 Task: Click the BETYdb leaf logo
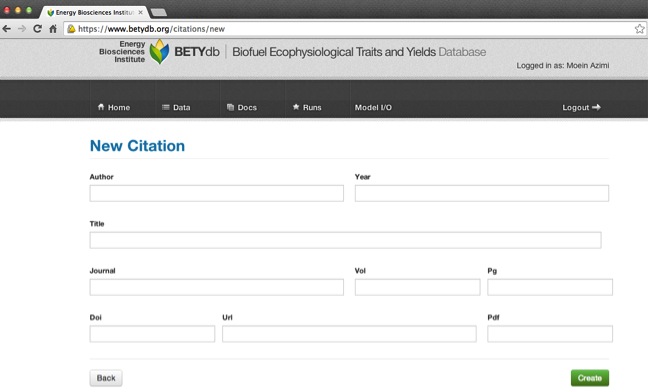(159, 52)
